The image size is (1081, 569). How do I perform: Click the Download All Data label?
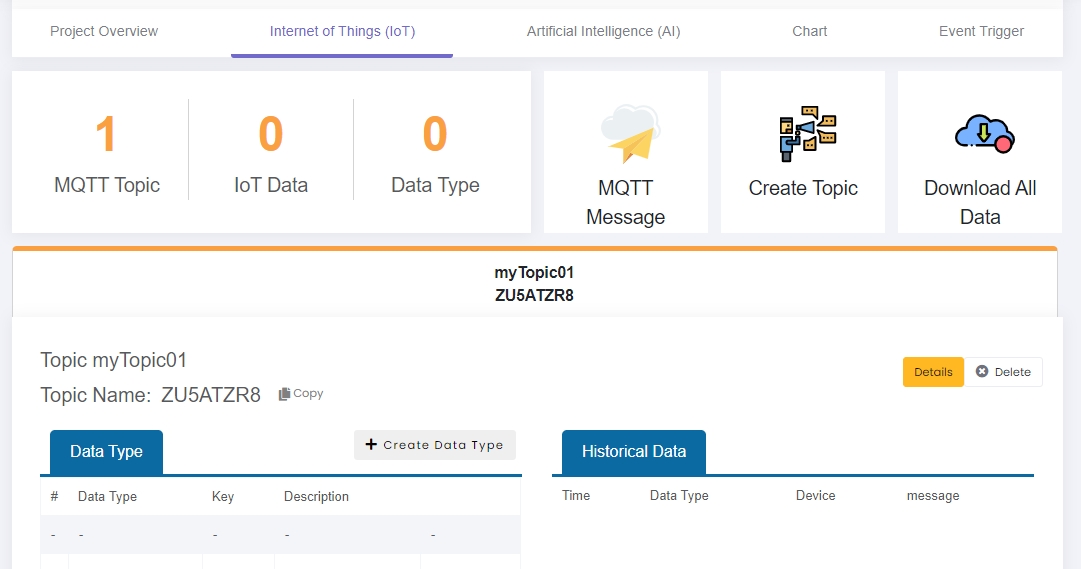980,202
